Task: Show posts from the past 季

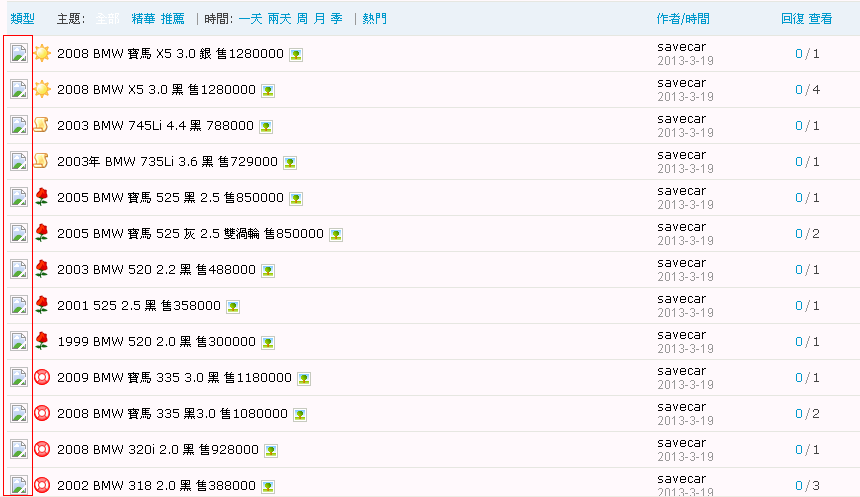Action: (337, 19)
